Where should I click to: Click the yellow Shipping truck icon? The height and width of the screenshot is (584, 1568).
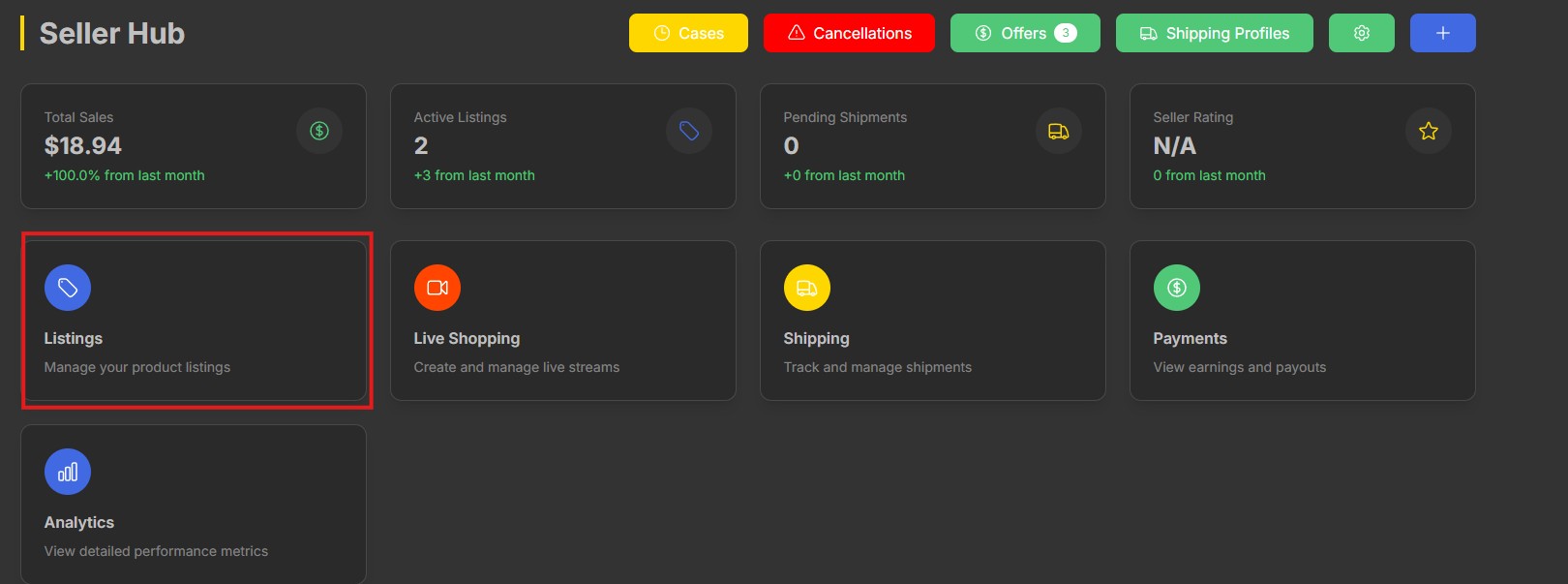coord(807,288)
